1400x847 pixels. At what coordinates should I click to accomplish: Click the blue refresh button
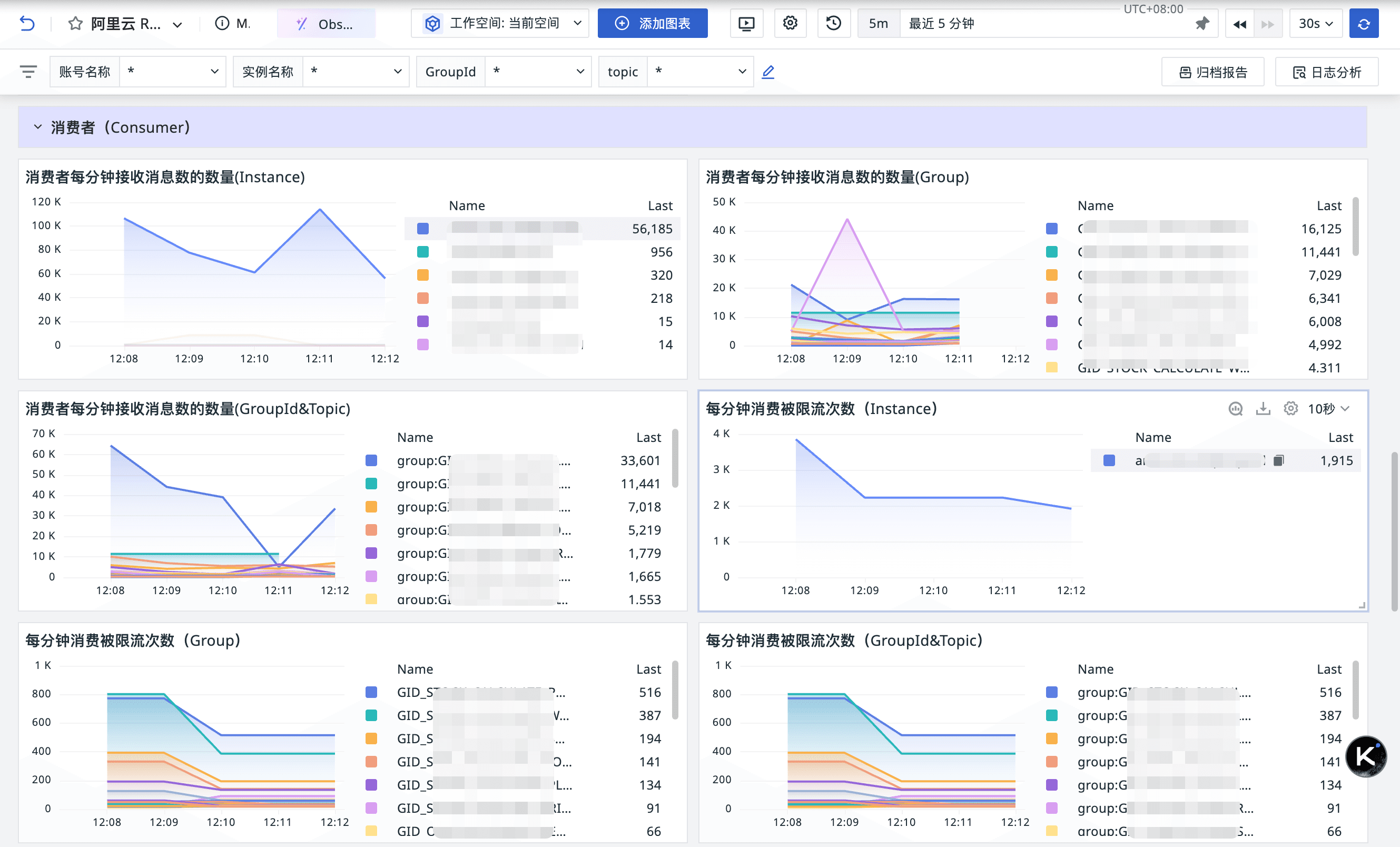1364,23
